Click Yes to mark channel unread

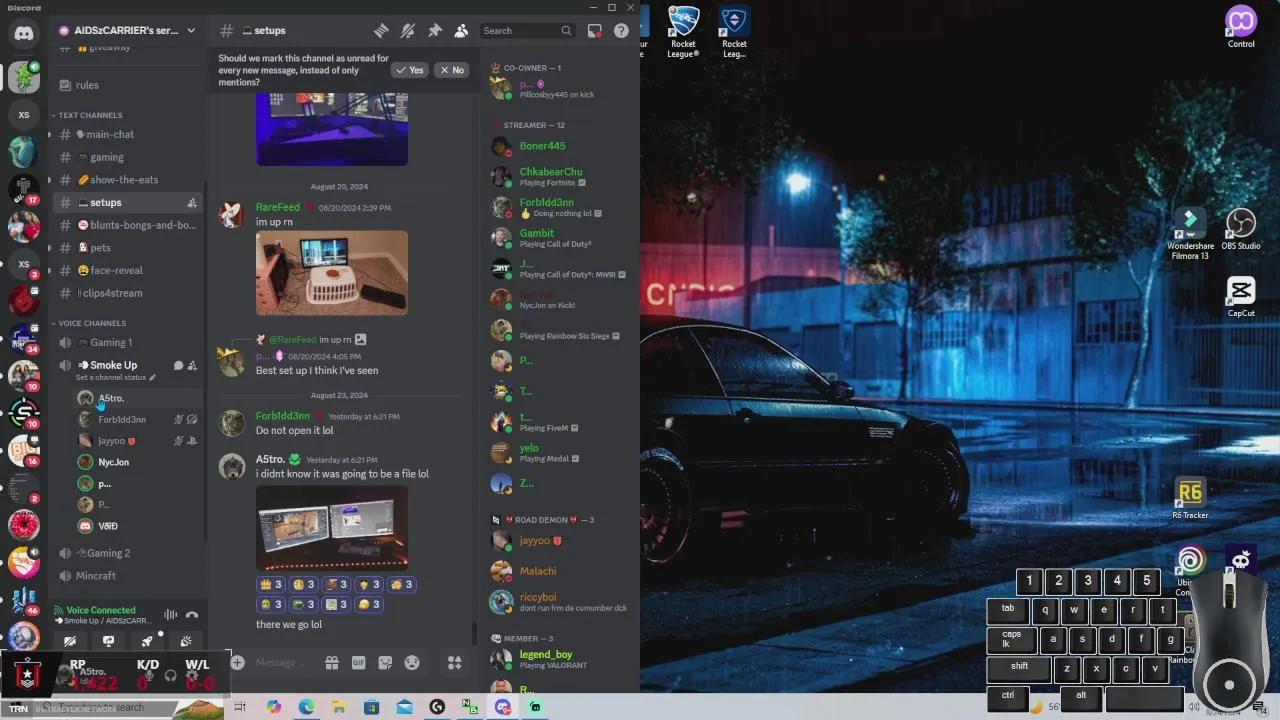(410, 70)
